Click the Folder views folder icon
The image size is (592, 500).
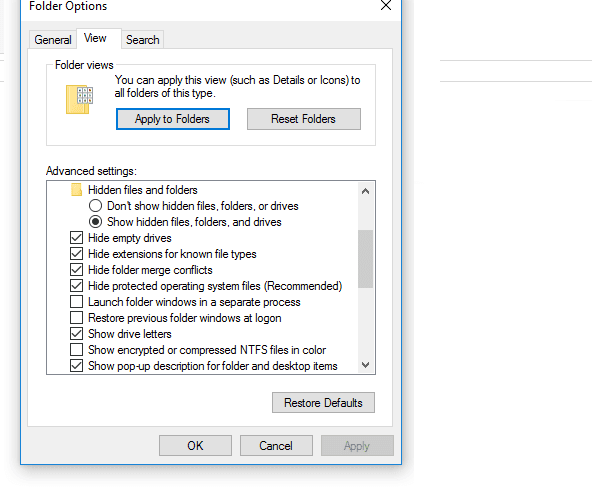point(79,99)
